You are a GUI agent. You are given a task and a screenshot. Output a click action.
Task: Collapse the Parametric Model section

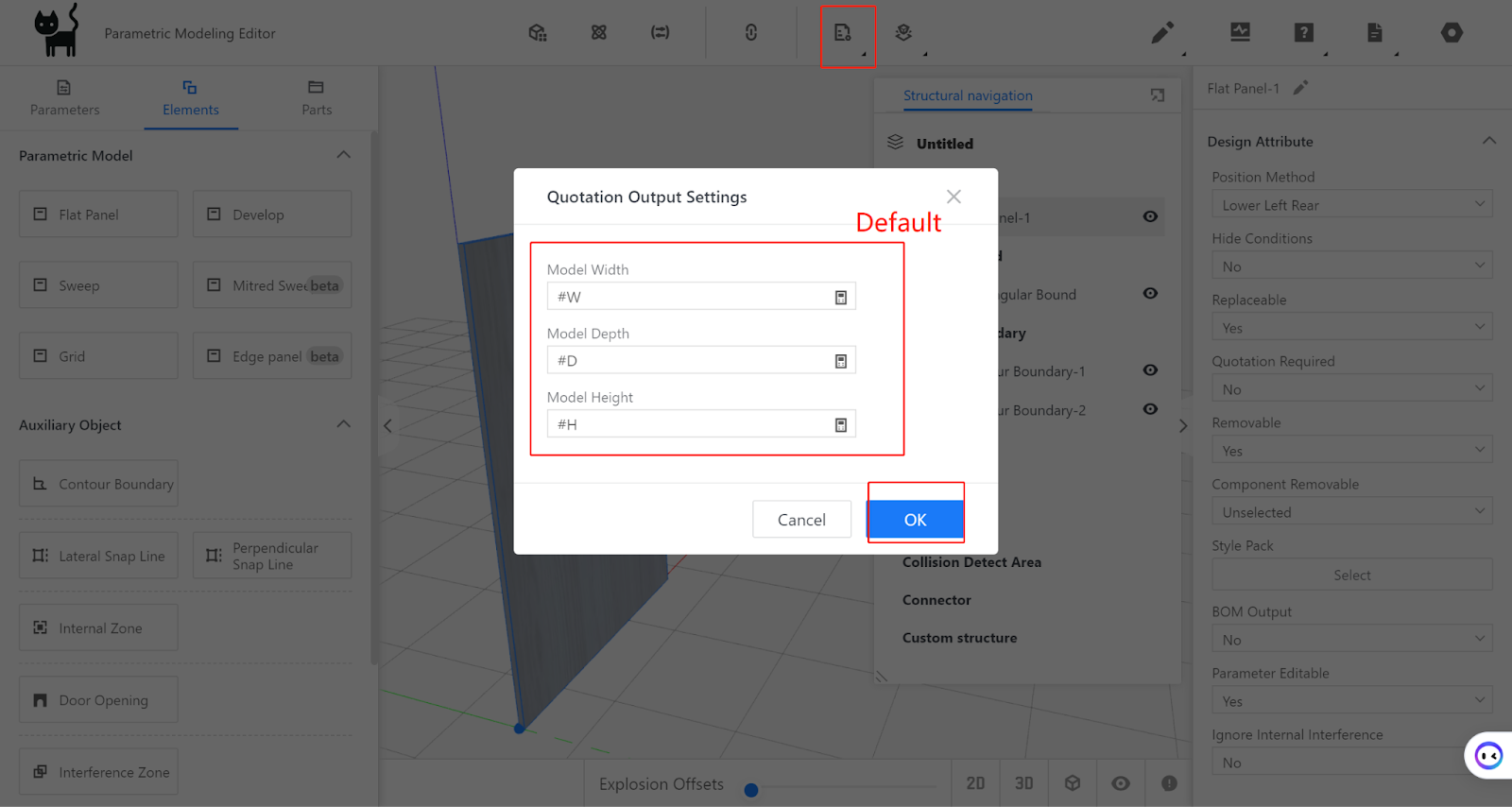(343, 155)
